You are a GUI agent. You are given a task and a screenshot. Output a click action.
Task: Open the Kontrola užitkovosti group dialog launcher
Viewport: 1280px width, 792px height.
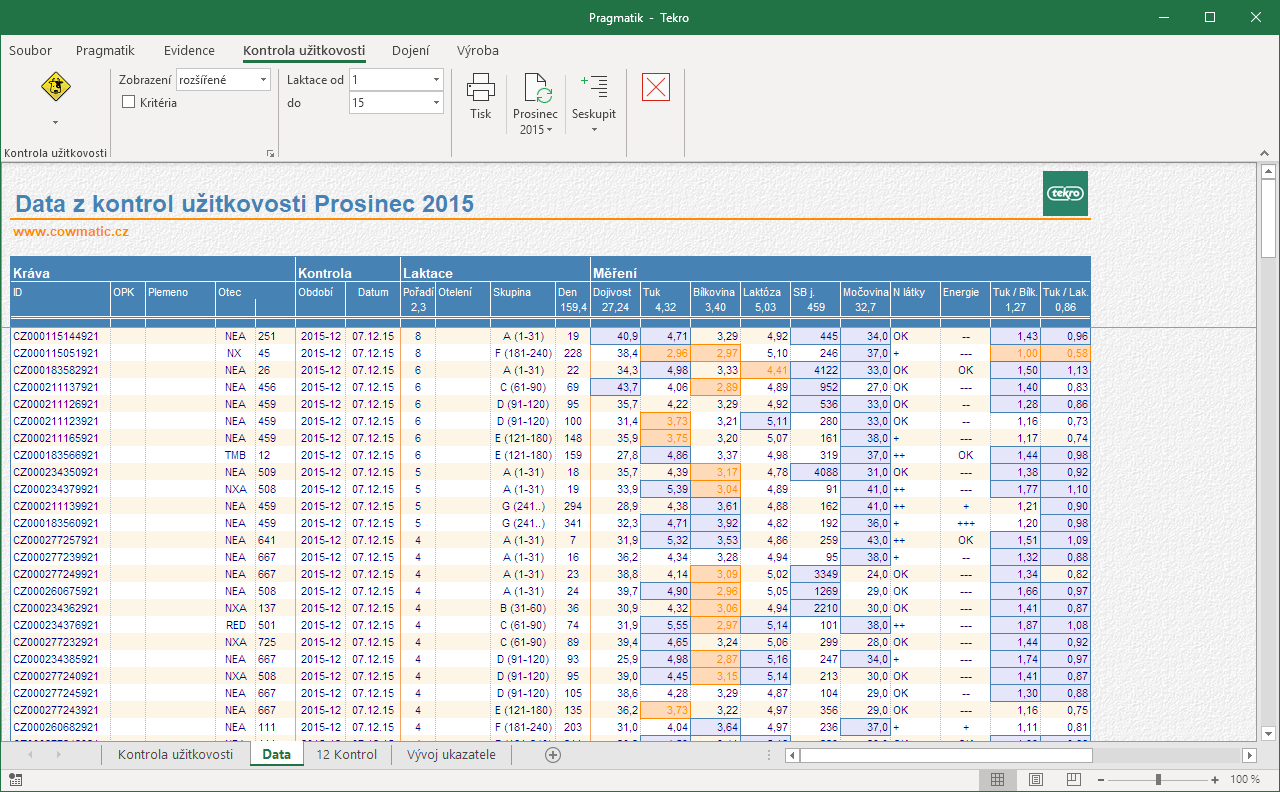tap(270, 154)
